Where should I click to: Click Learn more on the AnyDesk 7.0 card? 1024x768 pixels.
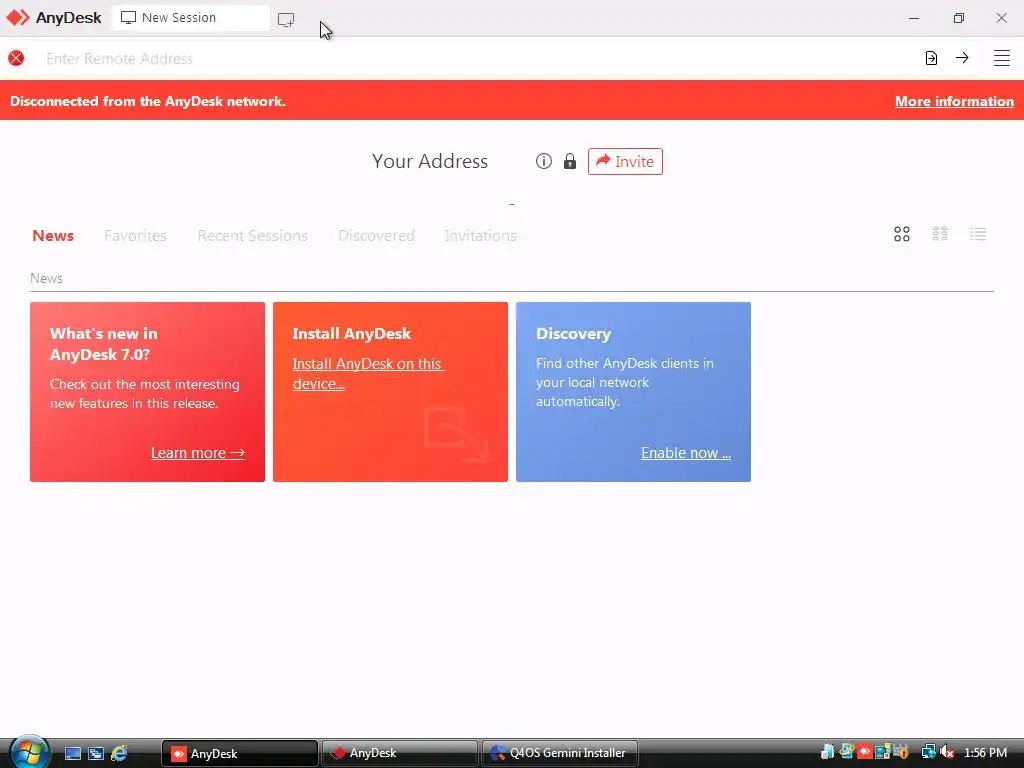[198, 453]
